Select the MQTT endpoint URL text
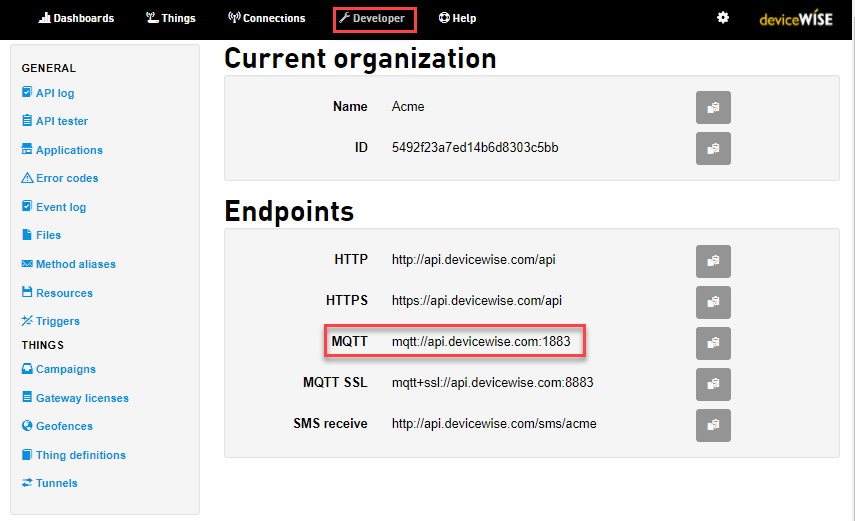This screenshot has width=855, height=521. coord(481,342)
